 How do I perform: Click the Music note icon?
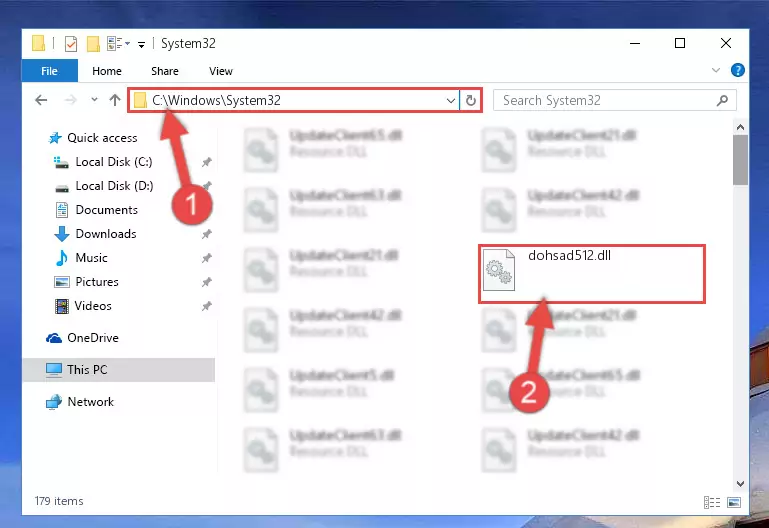coord(62,258)
